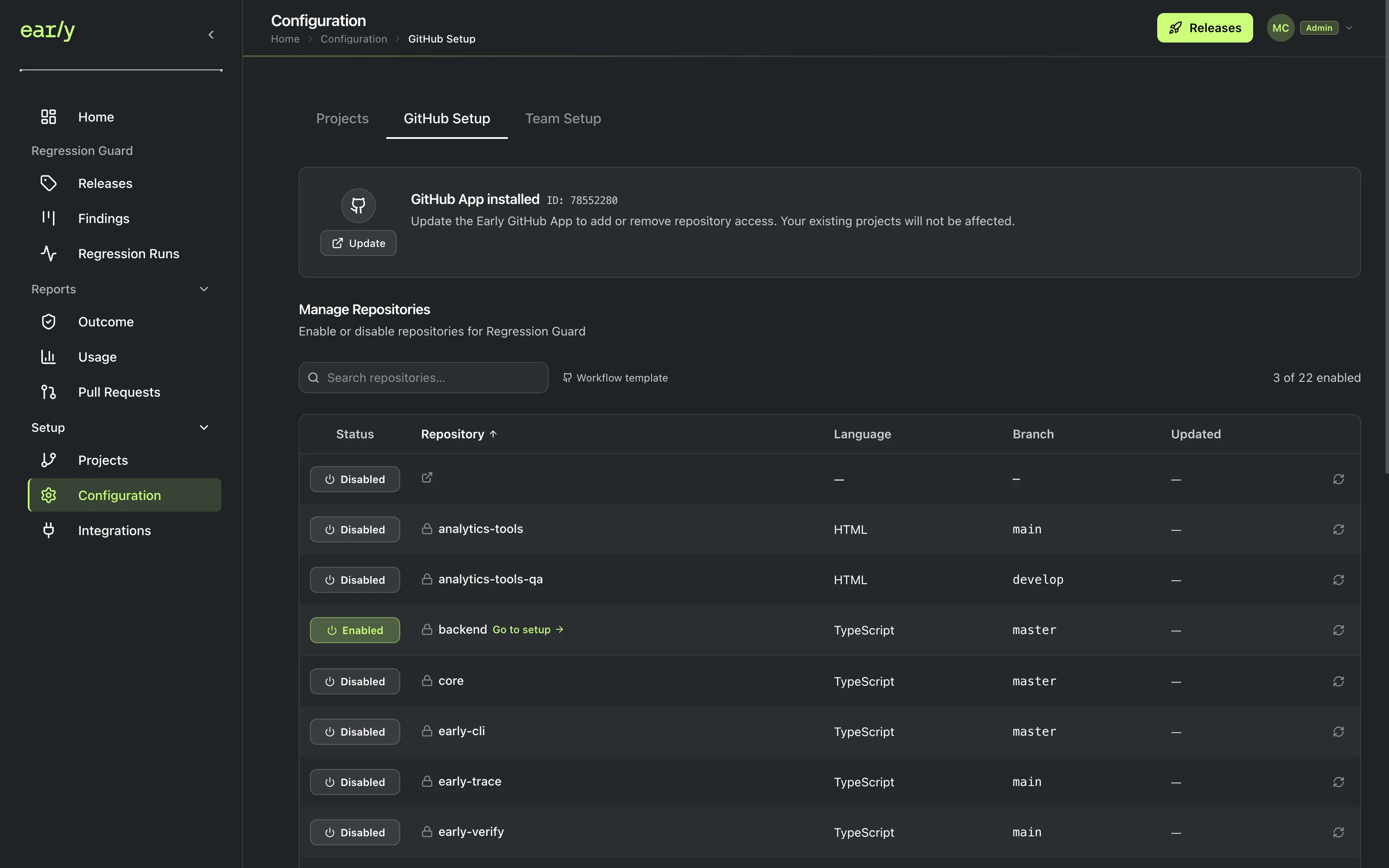This screenshot has height=868, width=1389.
Task: Click the Updated column header
Action: click(1195, 434)
